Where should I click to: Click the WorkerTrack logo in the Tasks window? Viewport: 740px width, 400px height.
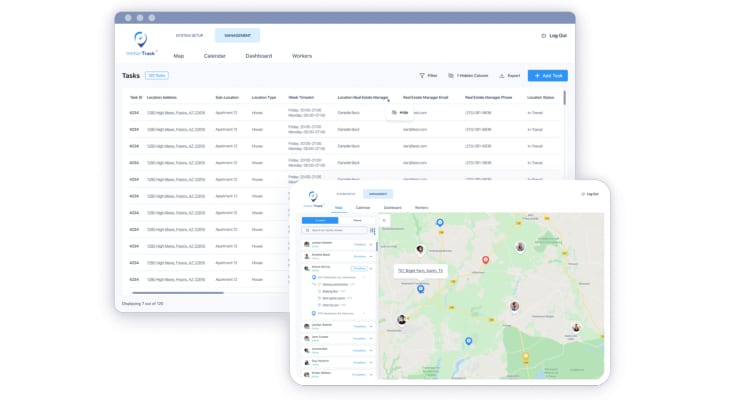coord(141,44)
